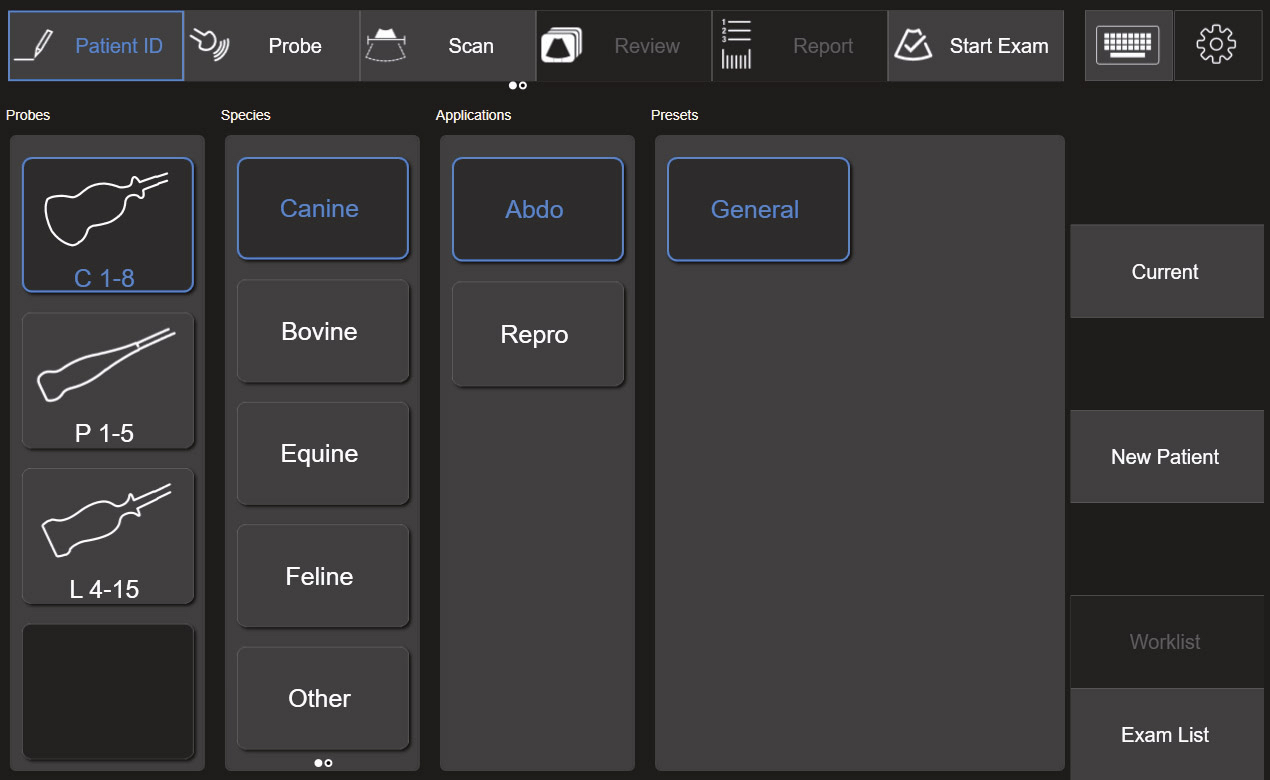The height and width of the screenshot is (780, 1270).
Task: Click the list icon on Report tab
Action: point(736,45)
